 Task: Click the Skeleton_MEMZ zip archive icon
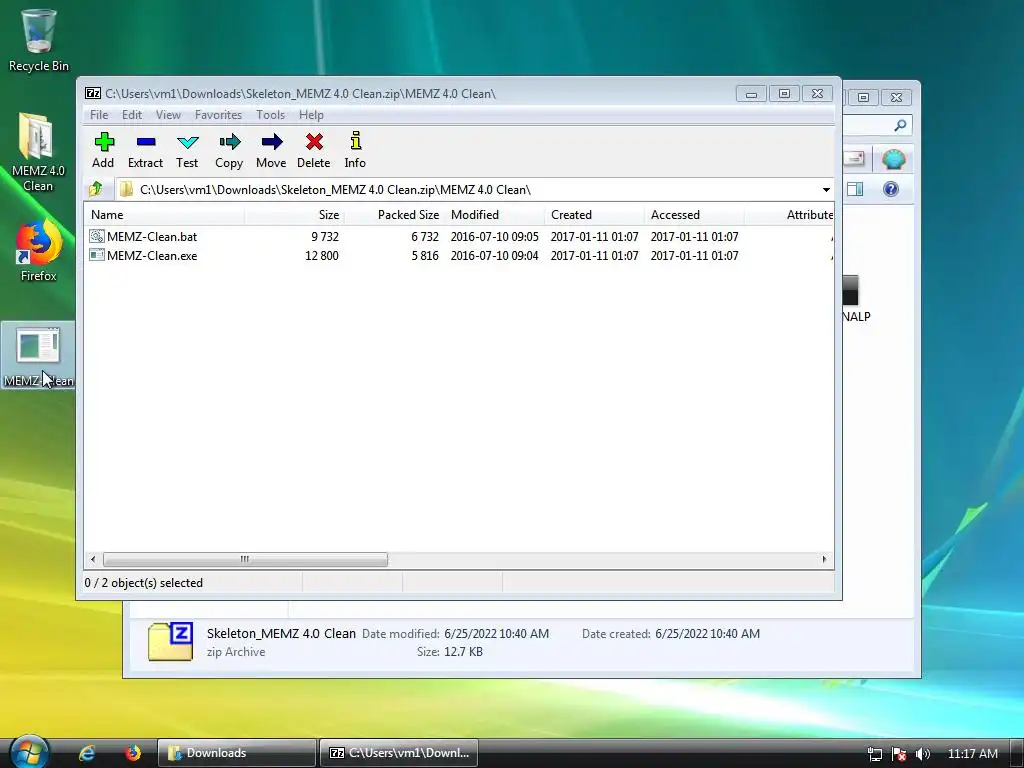(170, 641)
